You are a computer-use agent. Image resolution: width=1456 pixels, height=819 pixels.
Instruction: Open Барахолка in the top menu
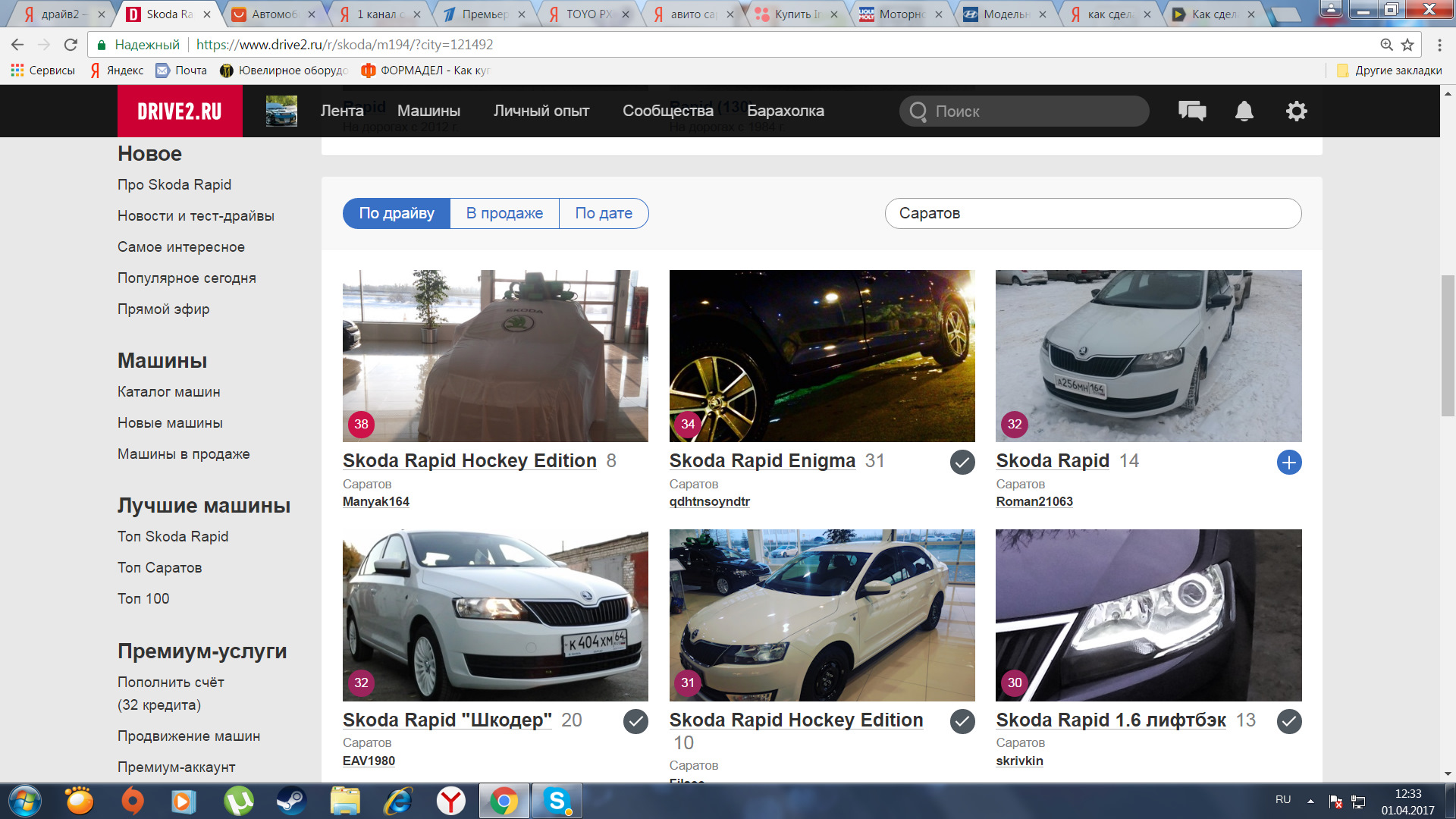[x=786, y=111]
